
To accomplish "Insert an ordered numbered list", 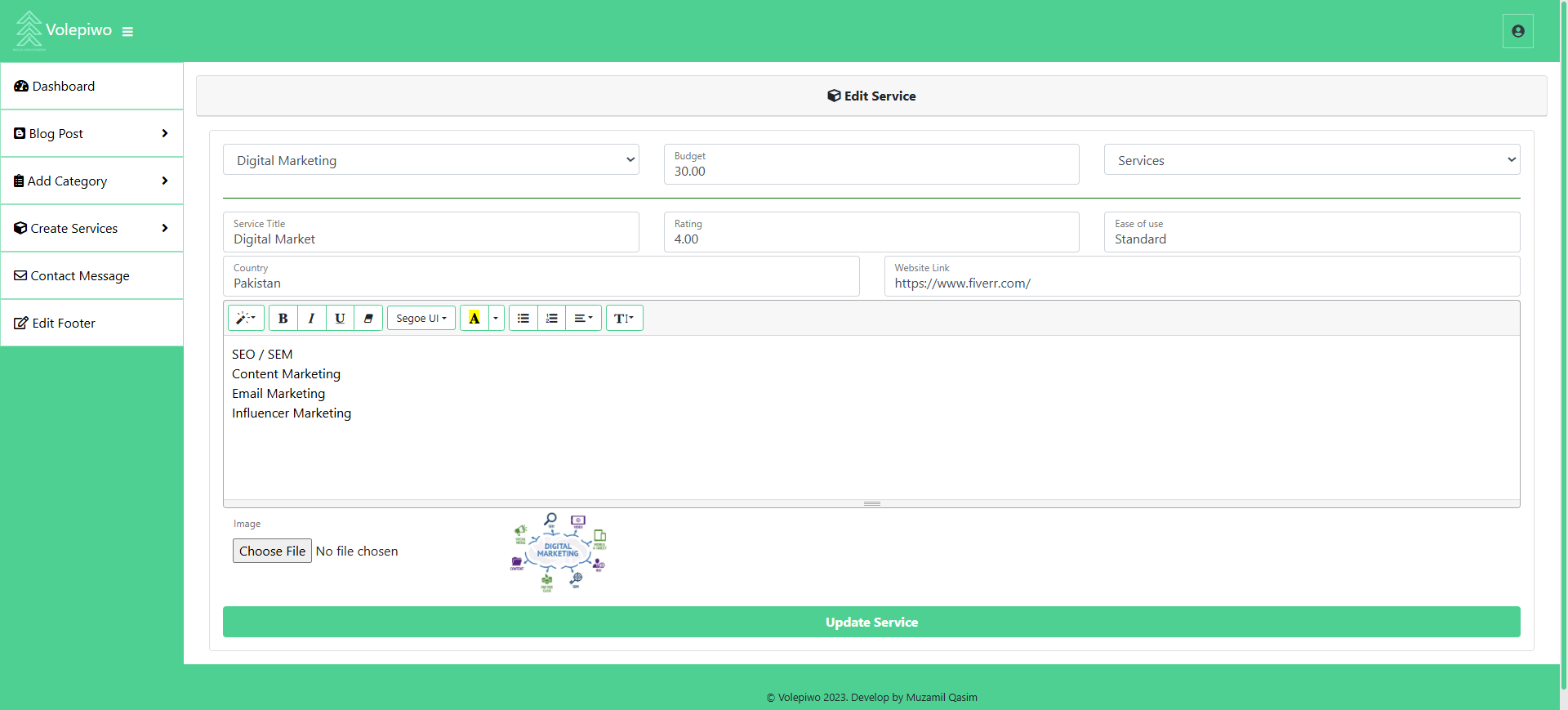I will (x=552, y=318).
